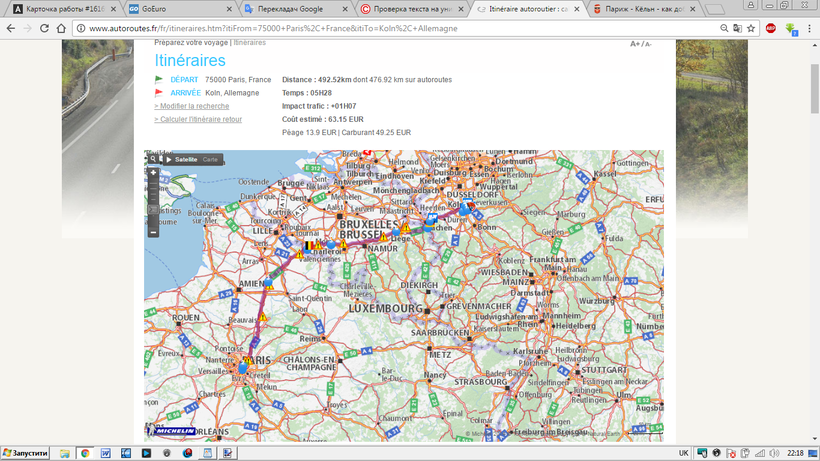
Task: Switch the map to Carte view
Action: coord(210,159)
